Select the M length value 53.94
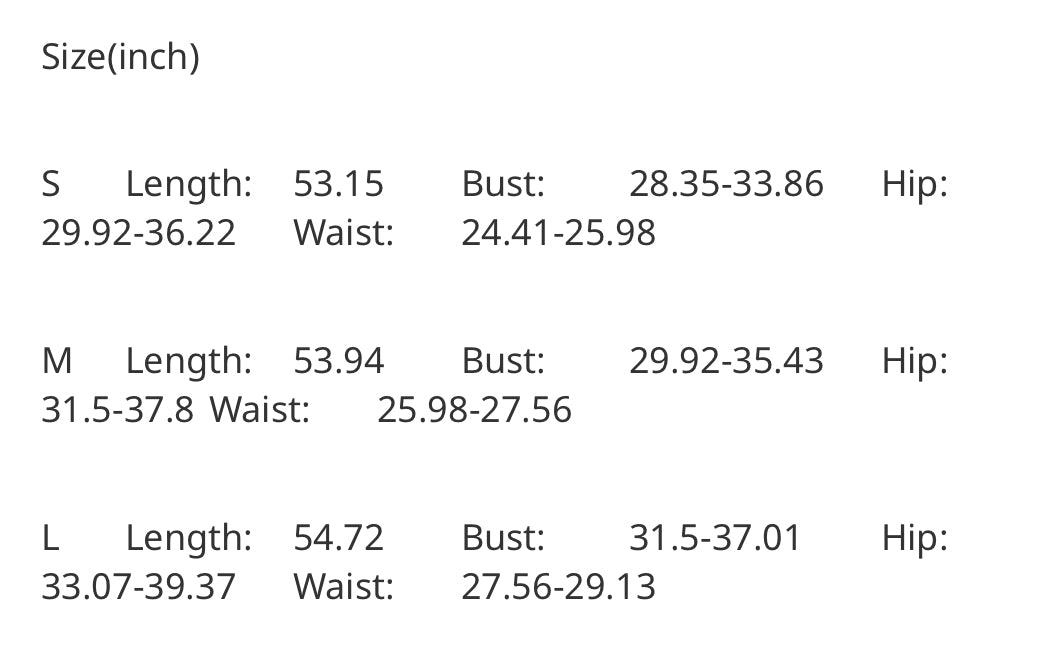 click(x=338, y=361)
